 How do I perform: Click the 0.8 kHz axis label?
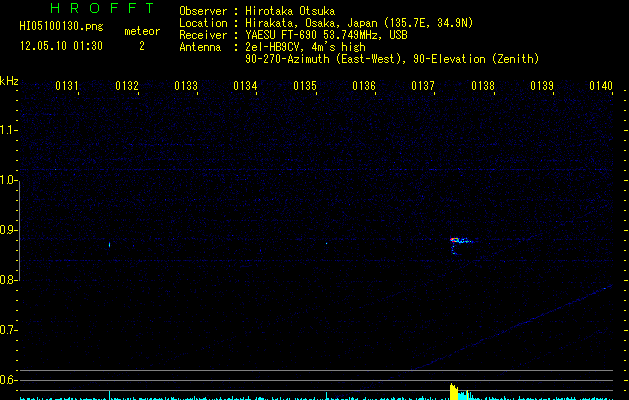click(8, 280)
